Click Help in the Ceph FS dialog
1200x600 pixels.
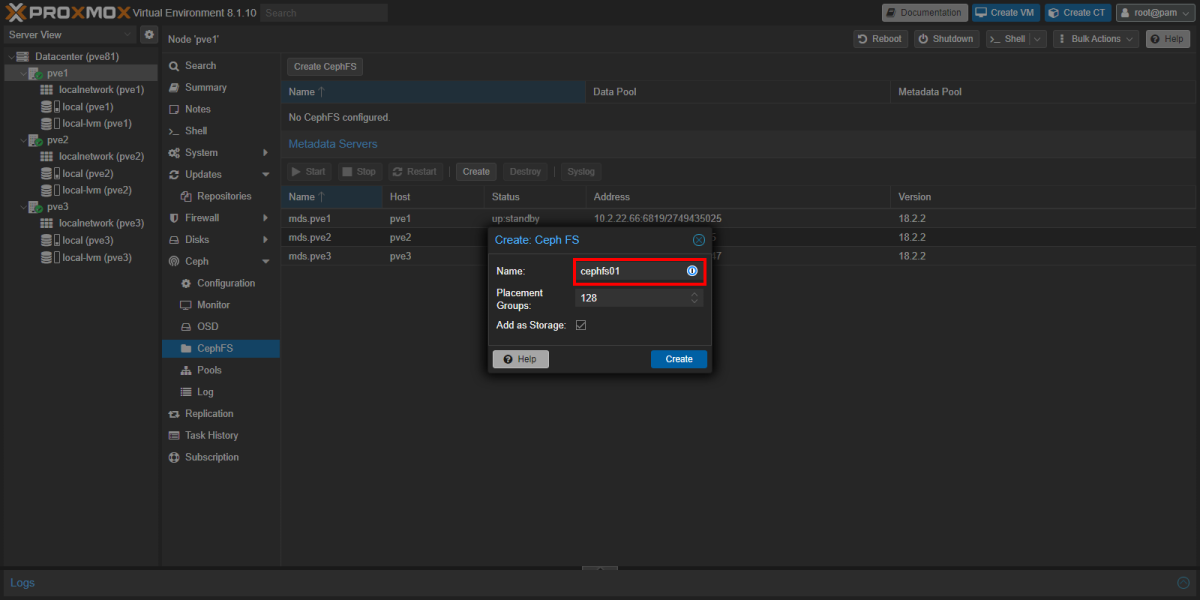coord(521,359)
